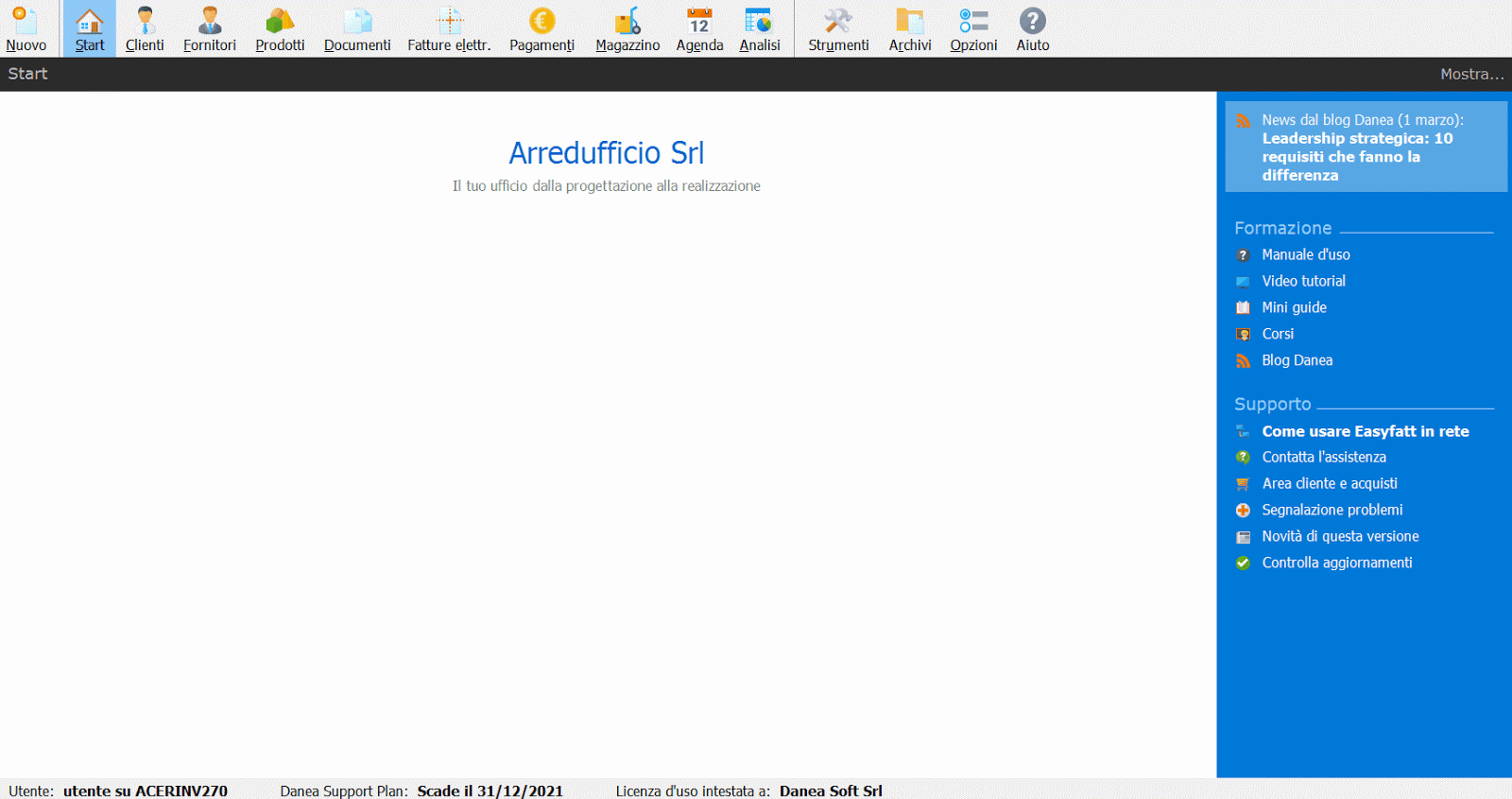The height and width of the screenshot is (799, 1512).
Task: Open the Magazzino icon
Action: click(x=627, y=21)
